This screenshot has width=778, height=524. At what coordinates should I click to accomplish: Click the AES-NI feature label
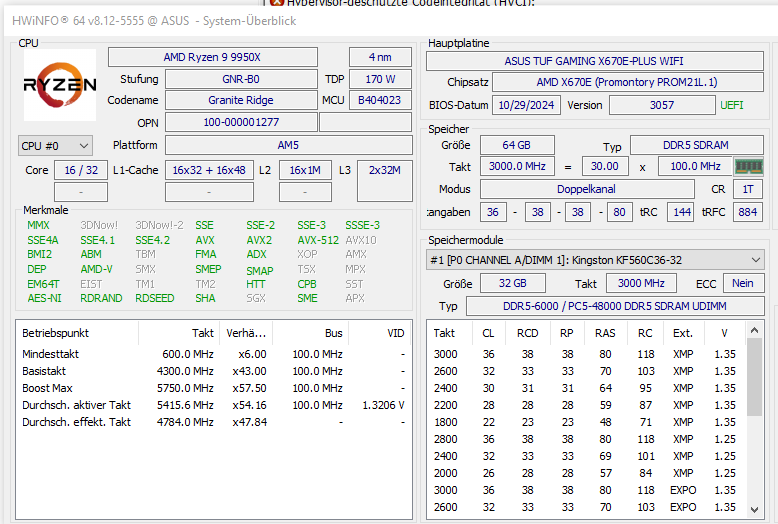click(x=44, y=298)
